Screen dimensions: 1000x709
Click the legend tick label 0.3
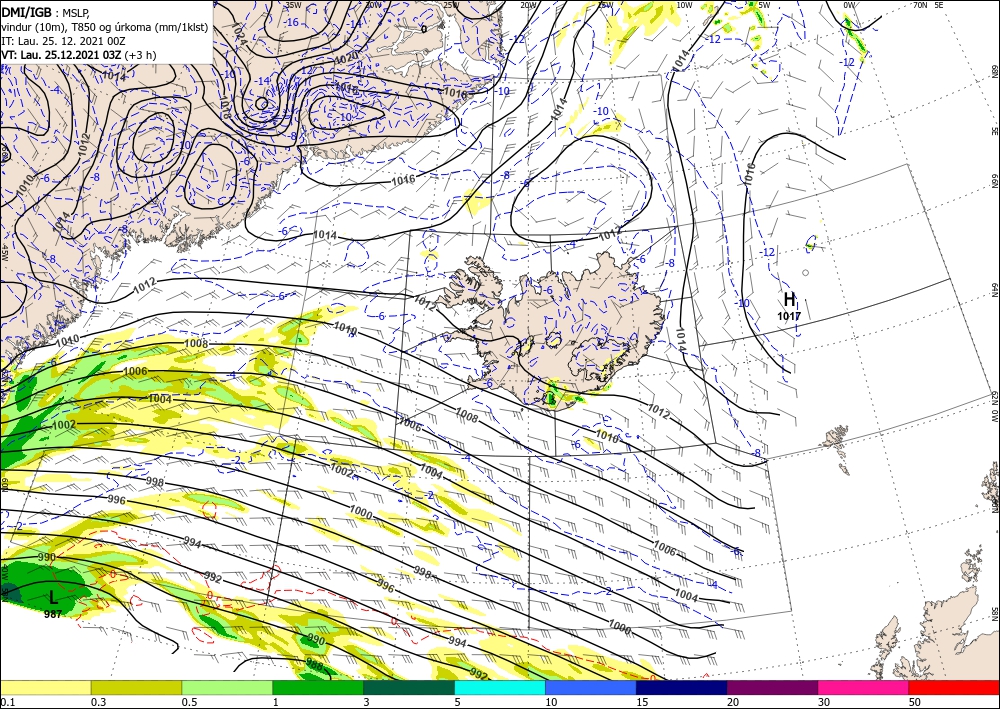[98, 702]
